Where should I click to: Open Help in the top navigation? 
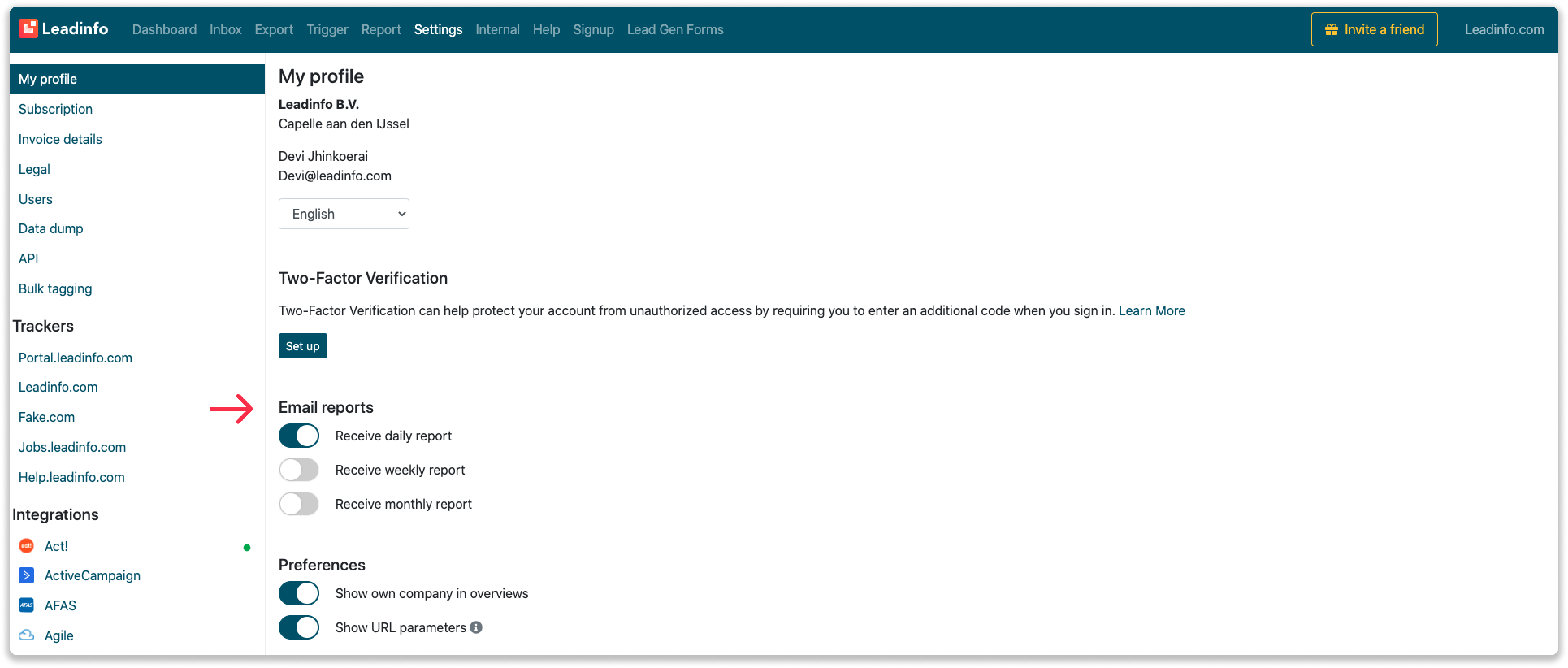(x=547, y=29)
